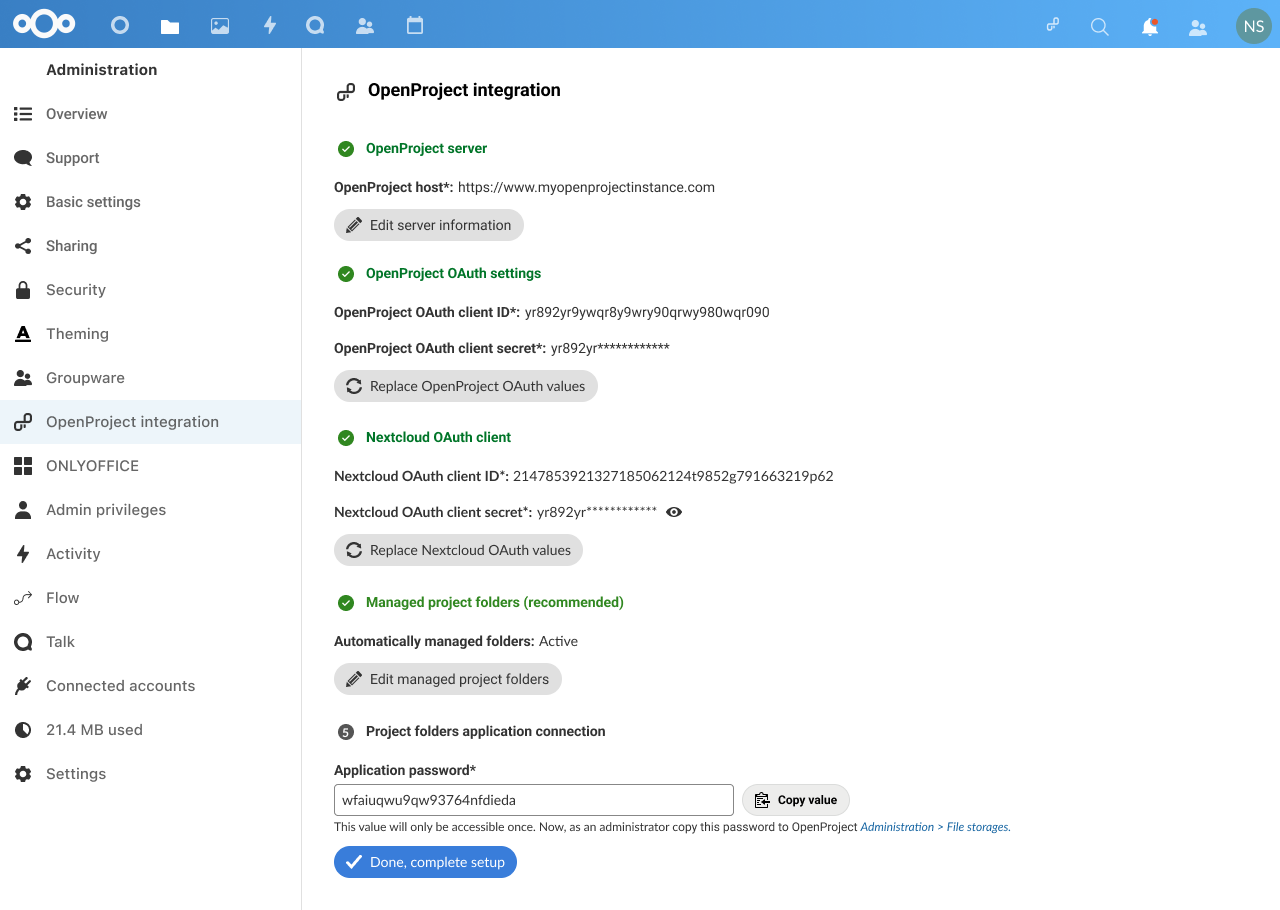Open Talk app icon in top bar
This screenshot has height=910, width=1280.
coord(316,26)
